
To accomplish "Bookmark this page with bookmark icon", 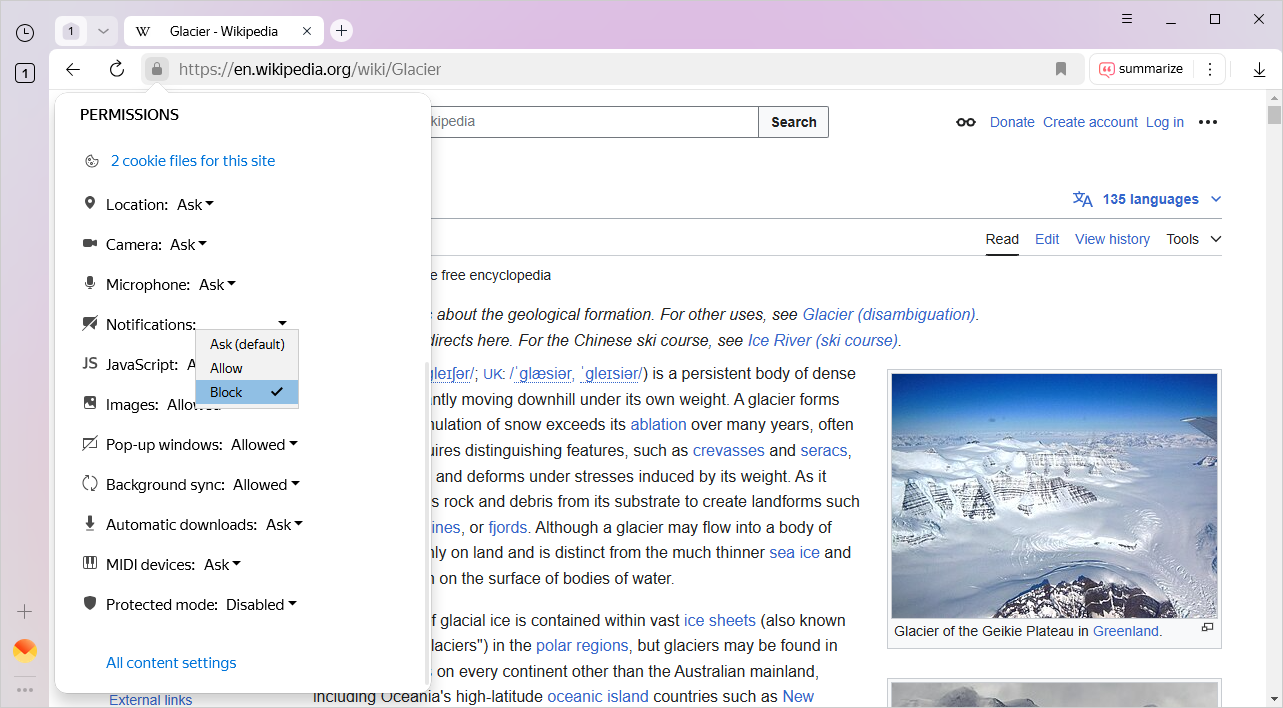I will click(x=1061, y=69).
